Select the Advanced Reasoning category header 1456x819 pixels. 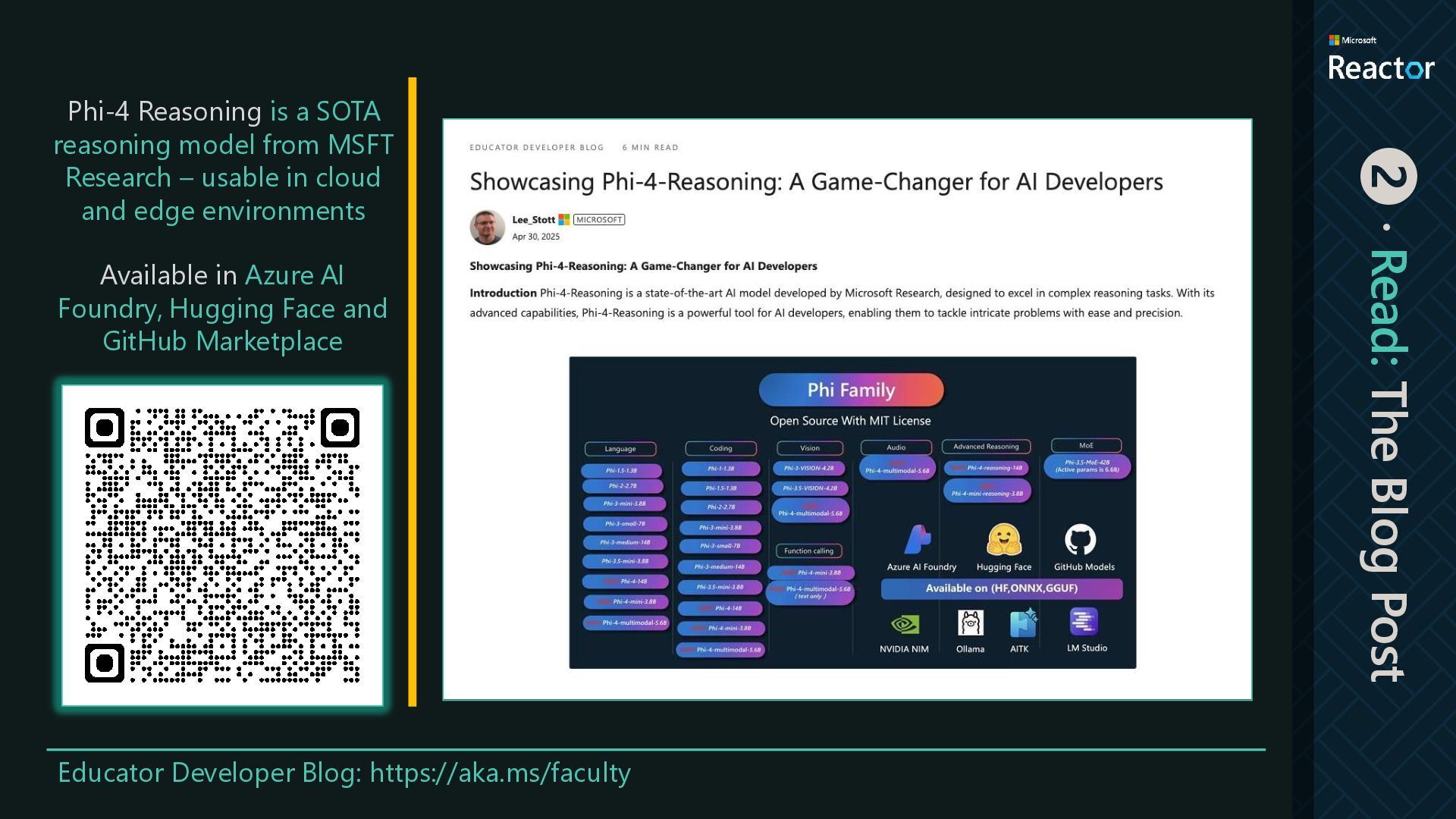[x=986, y=447]
